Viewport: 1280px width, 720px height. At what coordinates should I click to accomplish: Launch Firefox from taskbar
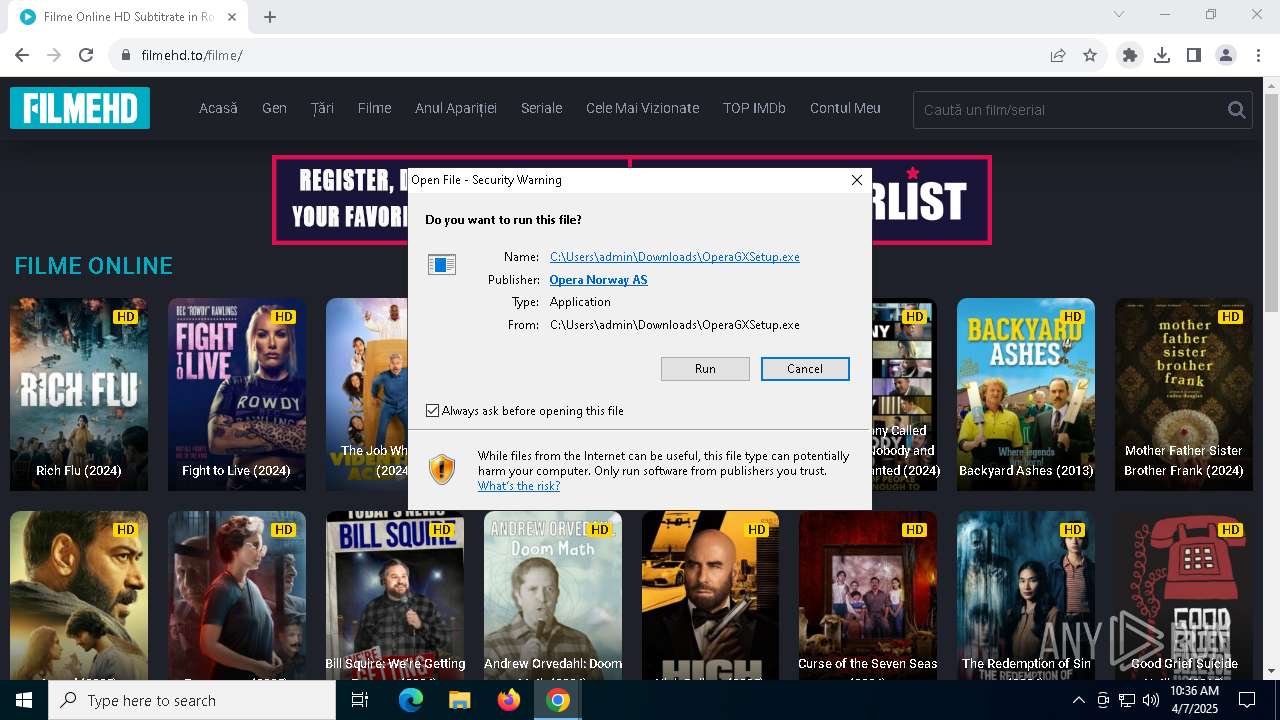(x=509, y=700)
